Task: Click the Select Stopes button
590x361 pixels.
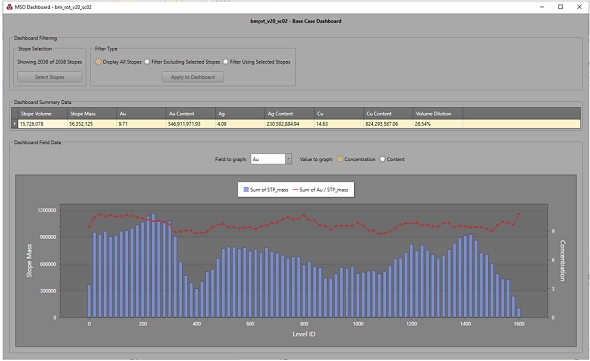Action: pos(49,77)
